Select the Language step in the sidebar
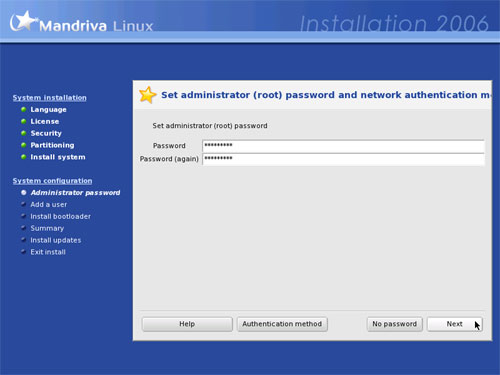The width and height of the screenshot is (500, 375). 48,110
